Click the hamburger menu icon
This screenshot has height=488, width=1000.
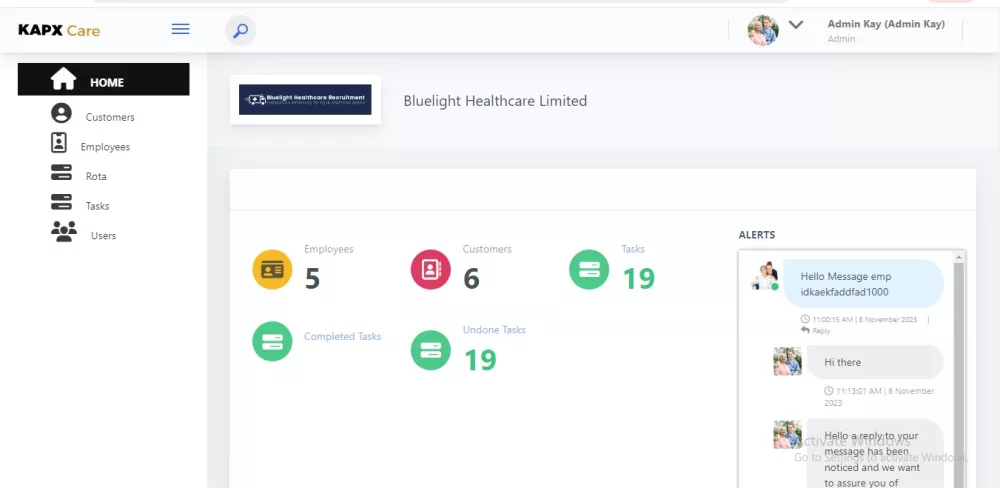pyautogui.click(x=180, y=30)
